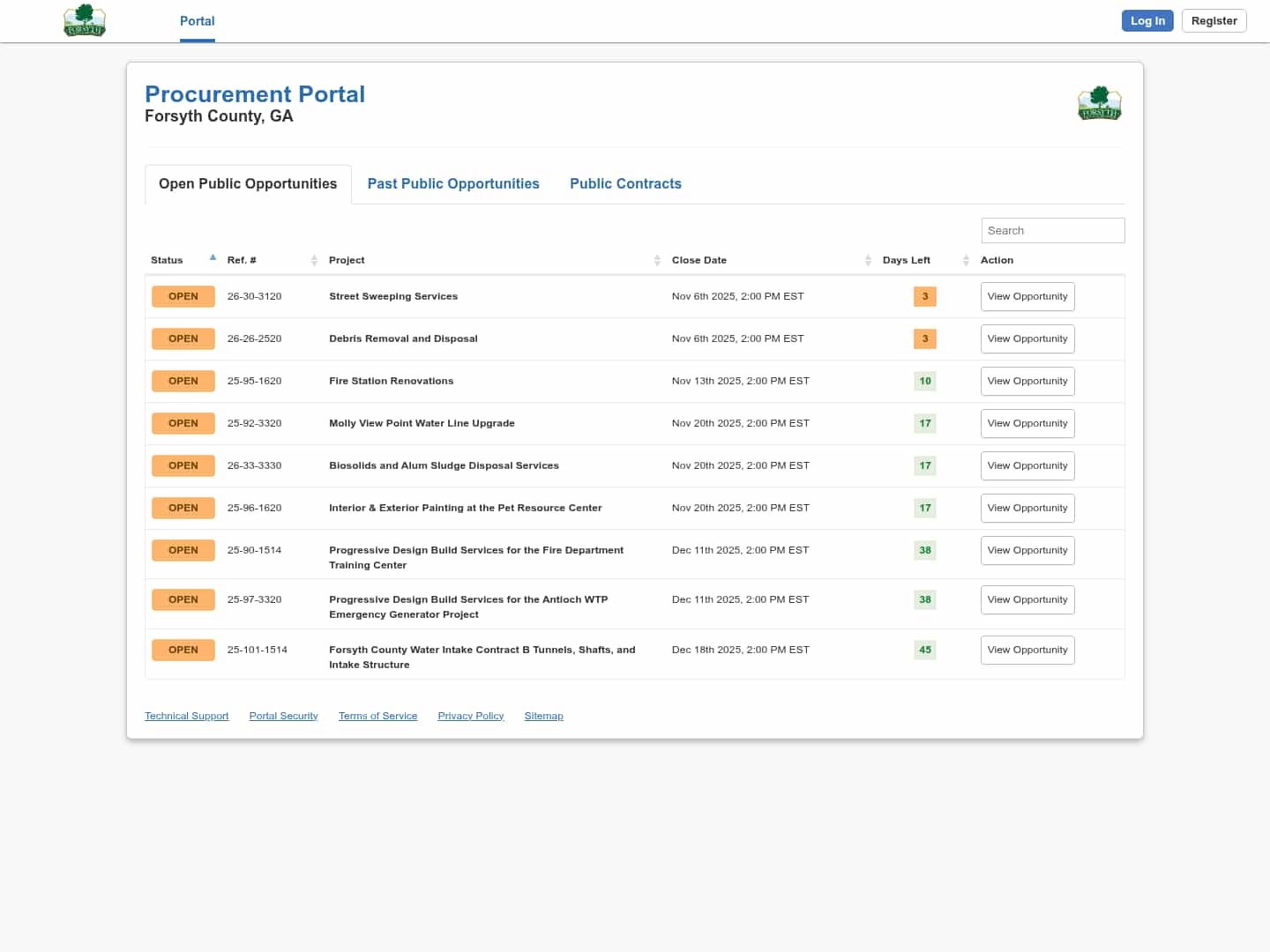Screen dimensions: 1270x952
Task: Click the 45 days left badge
Action: [924, 650]
